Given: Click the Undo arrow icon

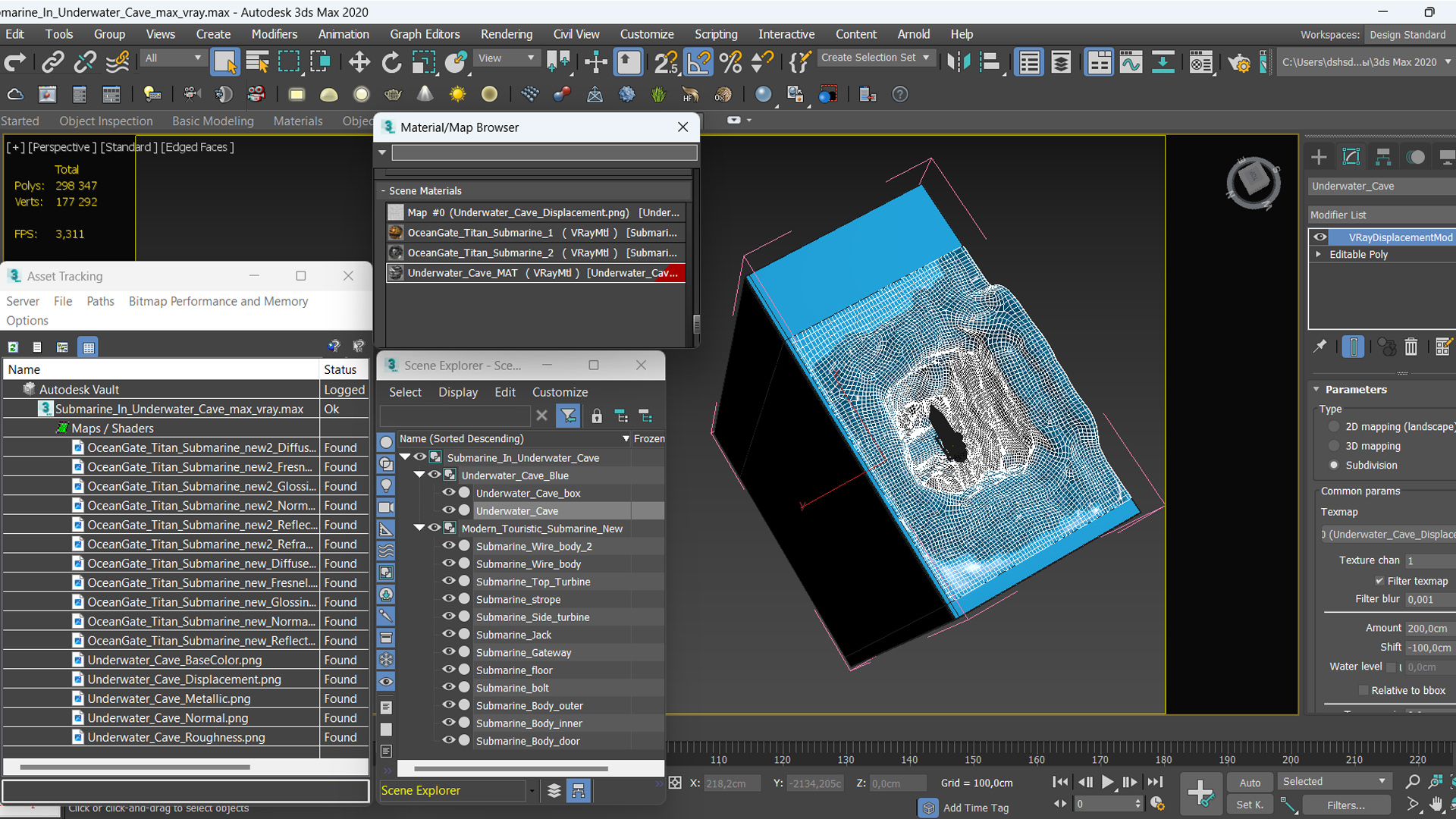Looking at the screenshot, I should pos(15,62).
